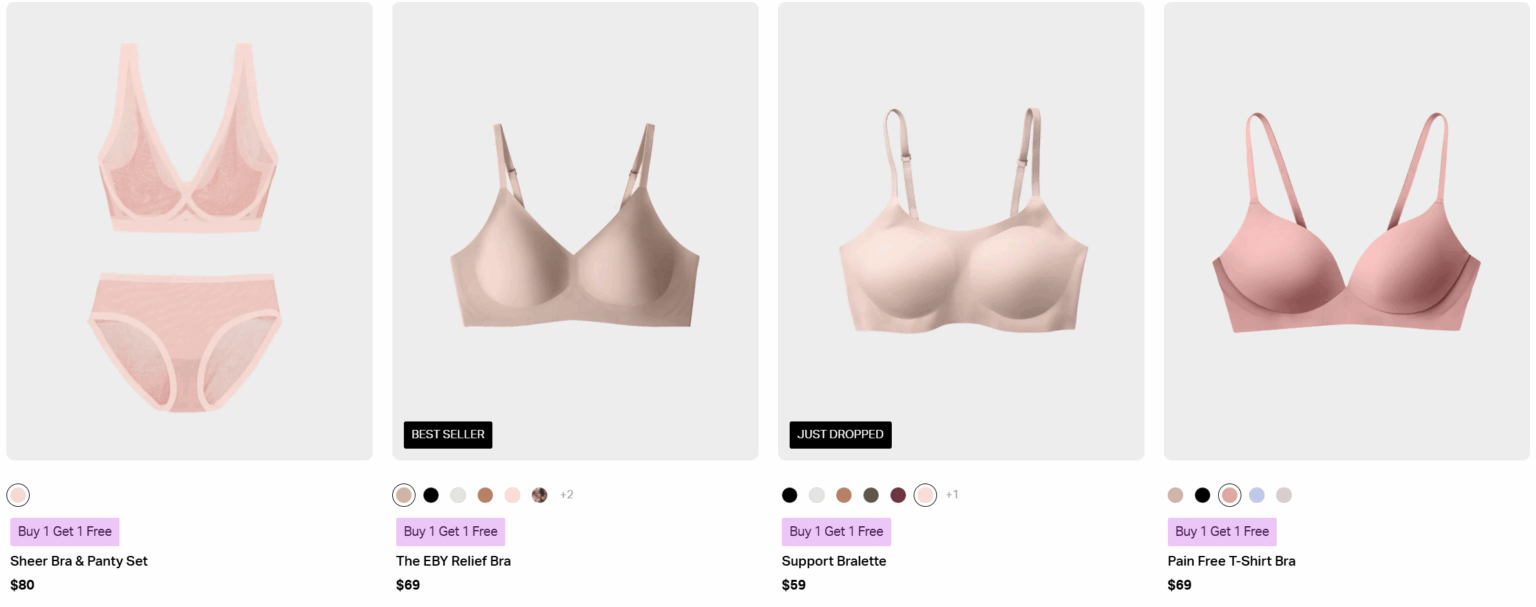Viewport: 1536px width, 607px height.
Task: Open the Pain Free T-Shirt Bra product image
Action: click(1347, 231)
